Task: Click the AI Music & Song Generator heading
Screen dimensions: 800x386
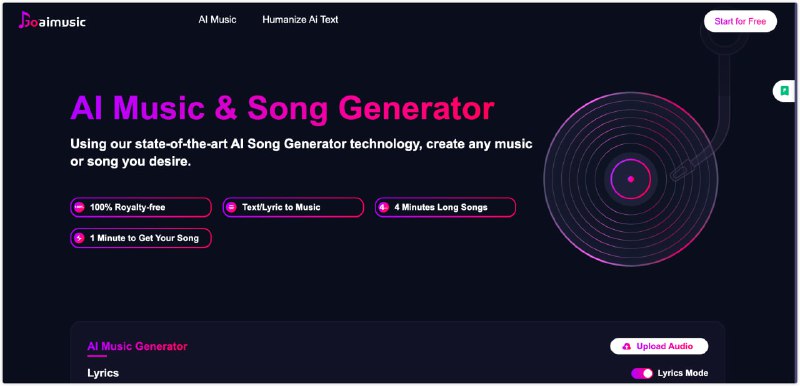Action: (282, 108)
